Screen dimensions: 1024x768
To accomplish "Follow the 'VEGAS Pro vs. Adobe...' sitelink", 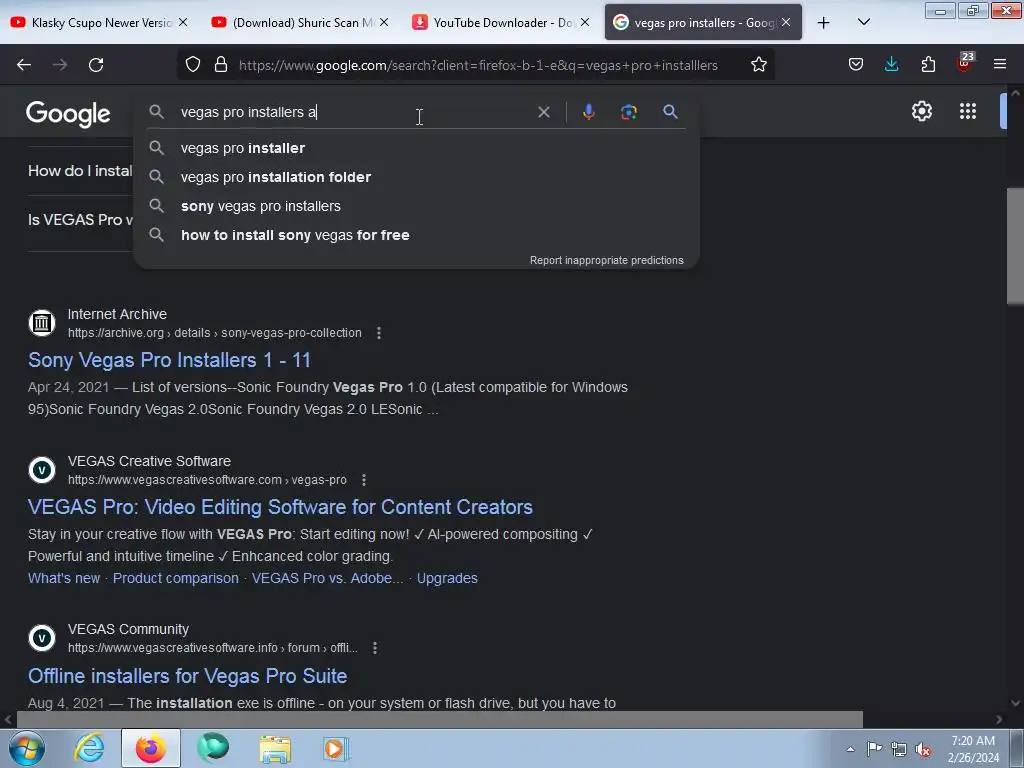I will (x=327, y=579).
